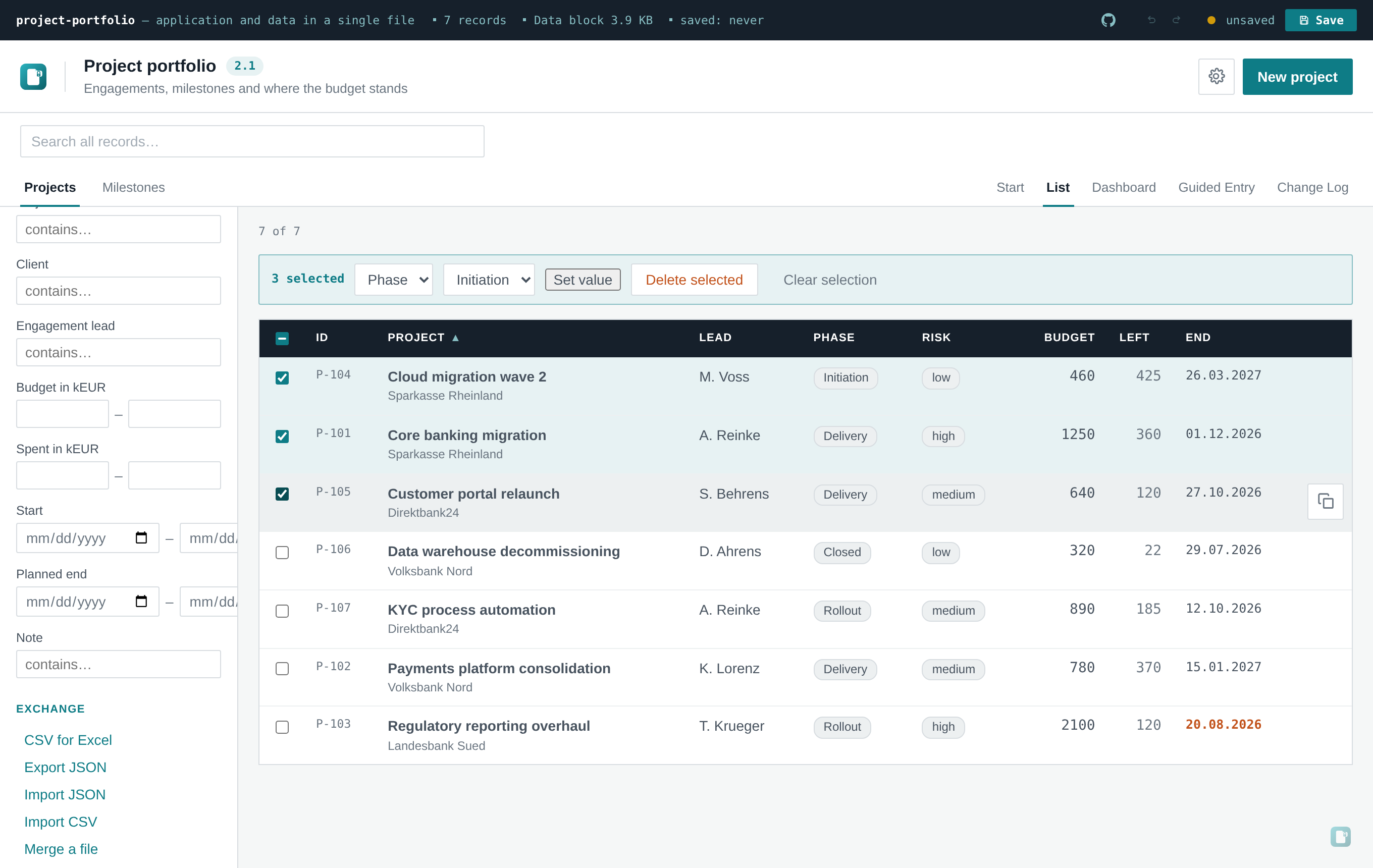Sort by the Budget column header
Screen dimensions: 1373x868
(x=1069, y=338)
